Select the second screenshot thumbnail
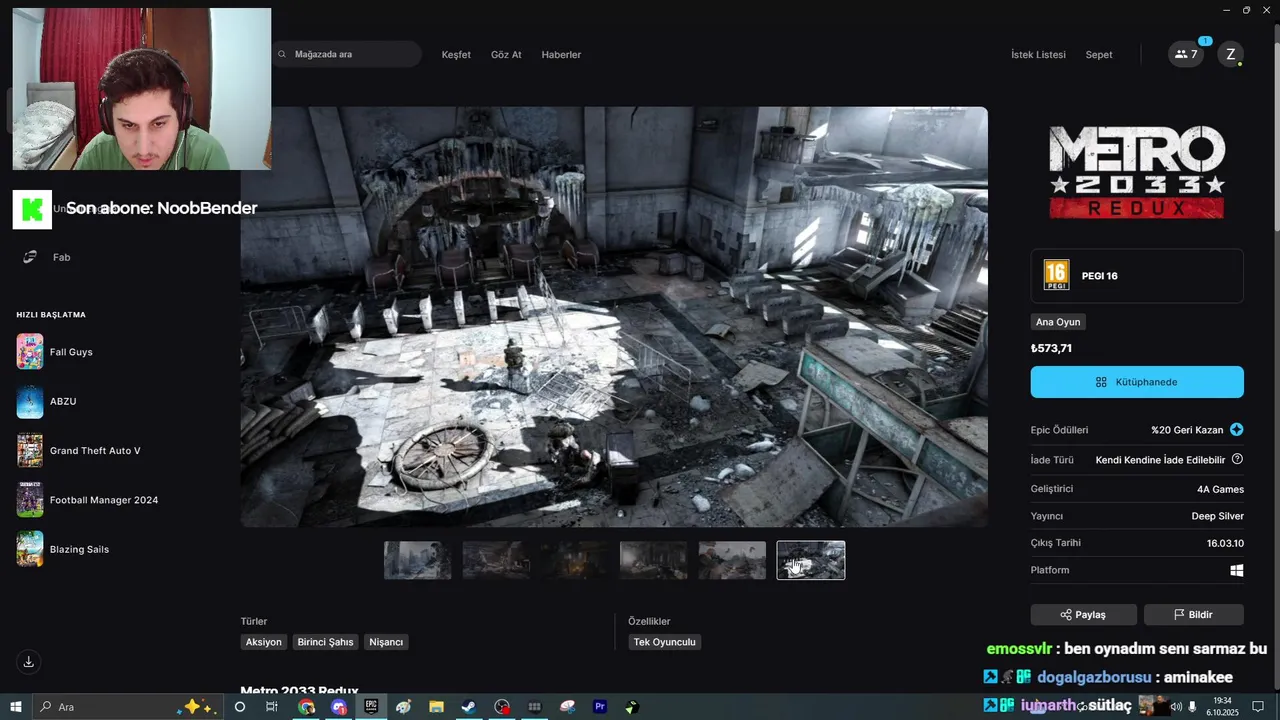Image resolution: width=1280 pixels, height=720 pixels. [x=496, y=560]
